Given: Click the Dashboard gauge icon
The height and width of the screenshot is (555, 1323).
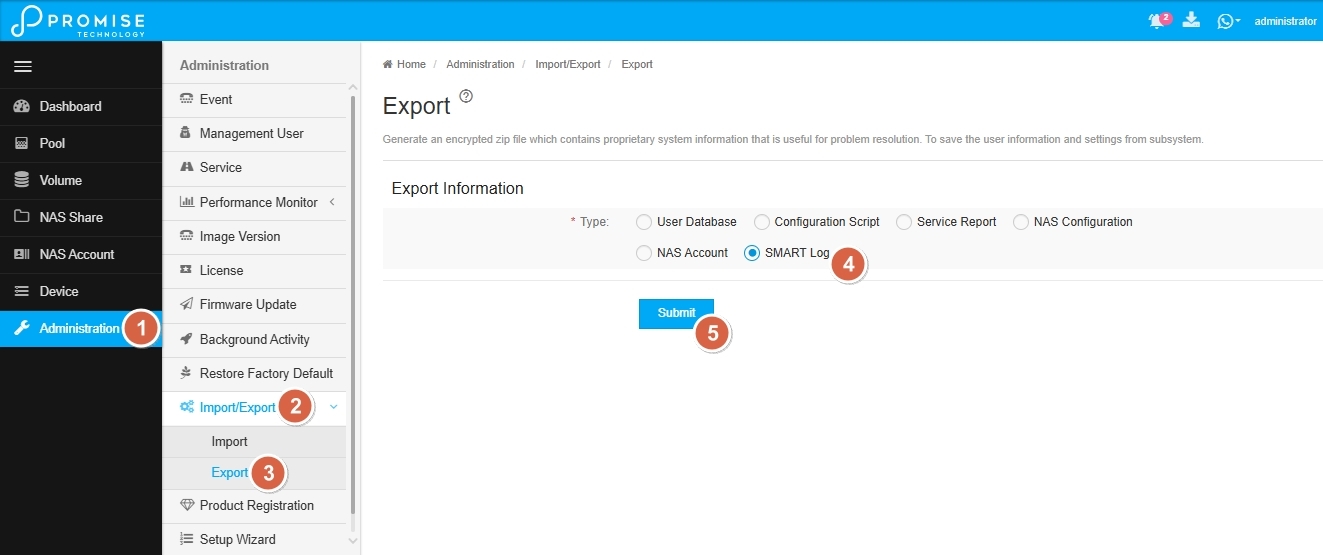Looking at the screenshot, I should (22, 106).
